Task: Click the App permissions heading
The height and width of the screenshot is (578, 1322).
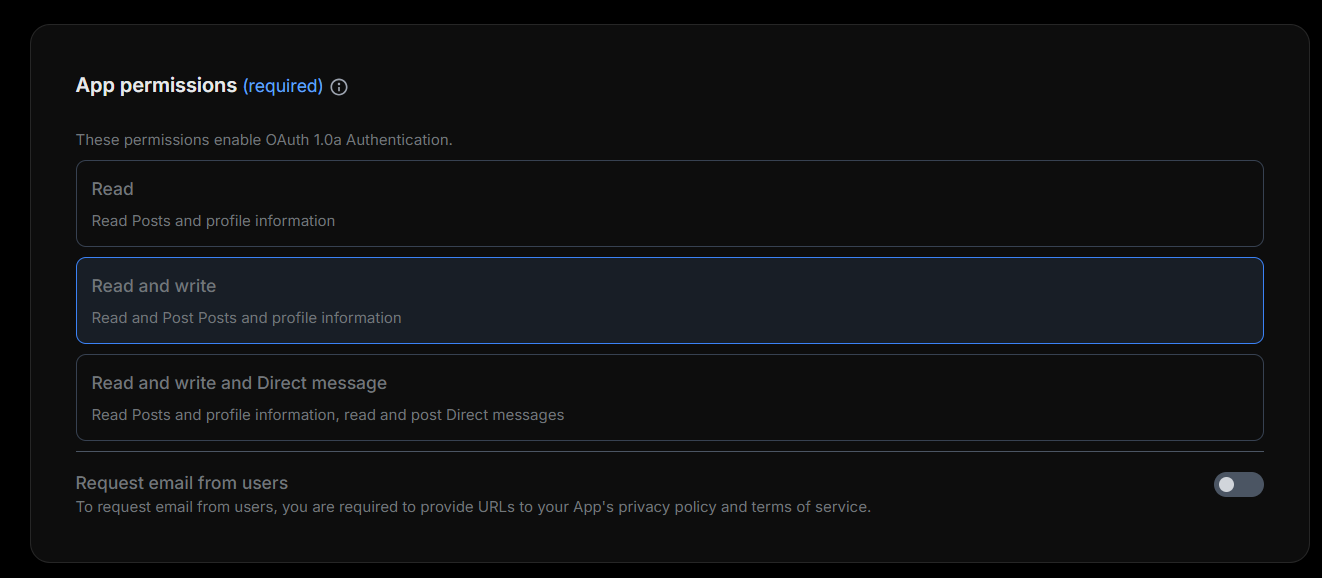Action: click(156, 86)
